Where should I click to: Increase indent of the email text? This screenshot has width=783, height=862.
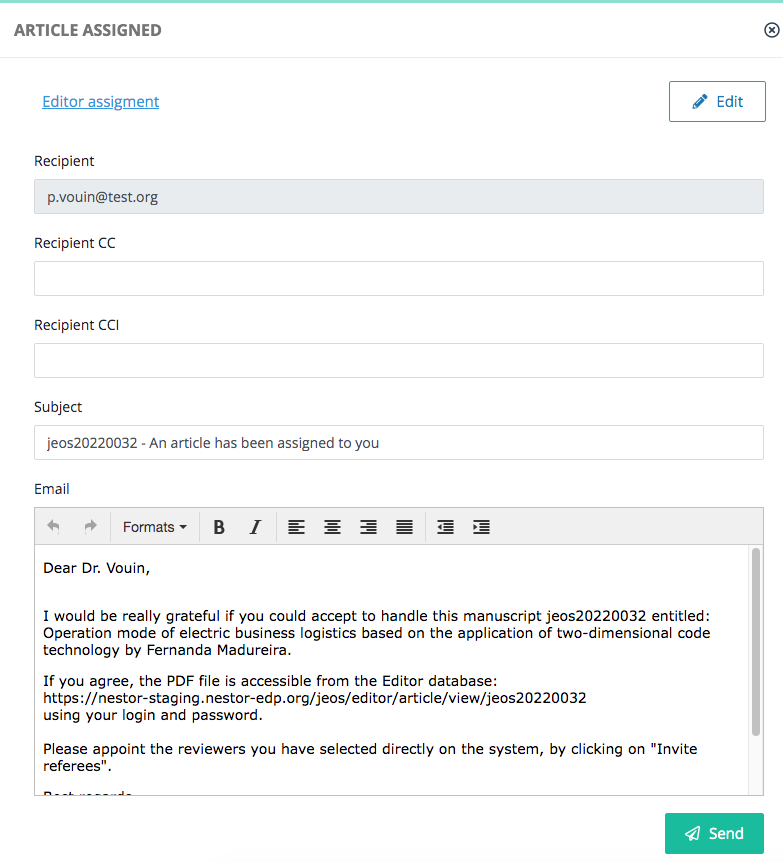pos(481,527)
